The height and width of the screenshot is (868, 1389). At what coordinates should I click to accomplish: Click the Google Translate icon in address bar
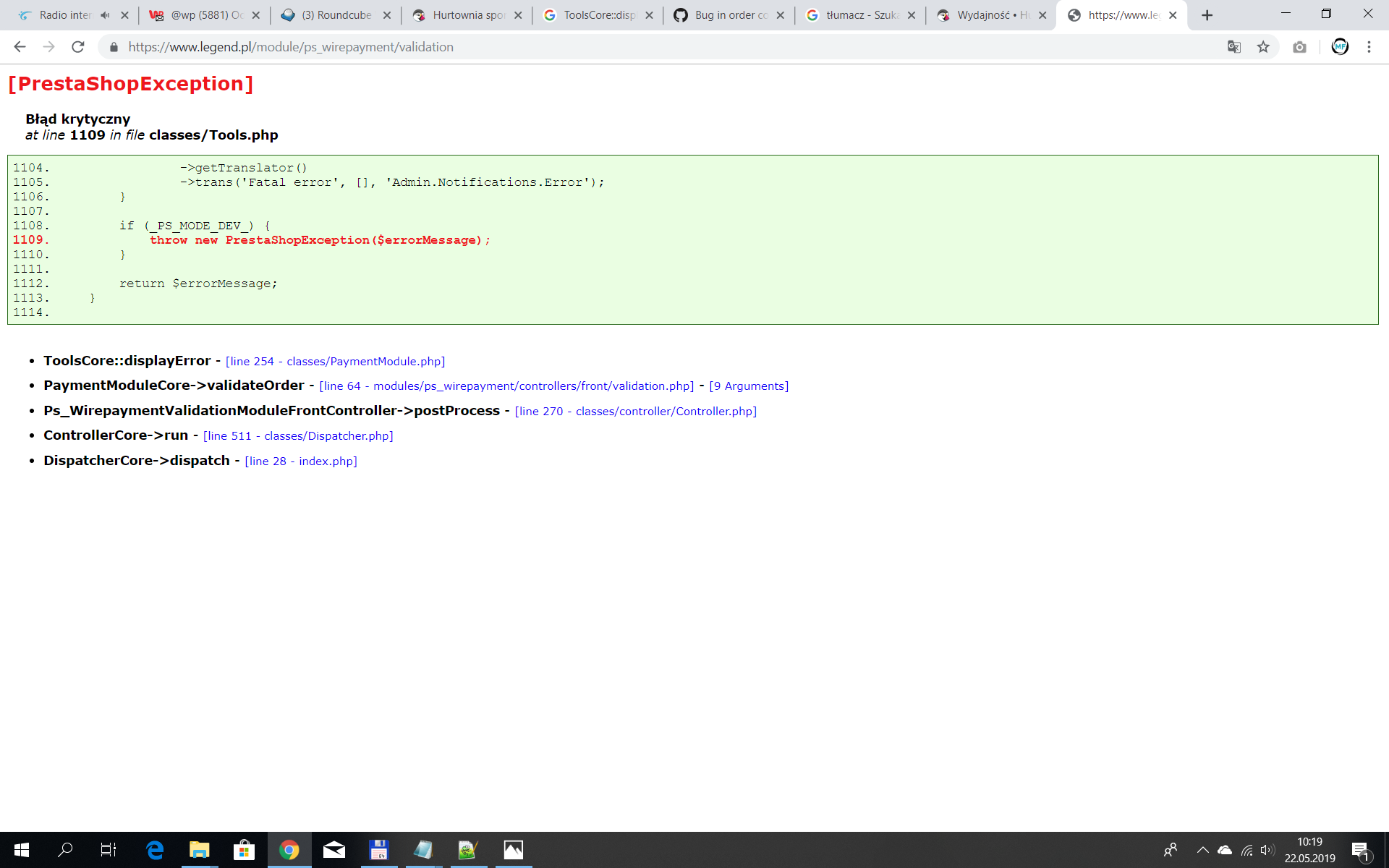tap(1233, 46)
